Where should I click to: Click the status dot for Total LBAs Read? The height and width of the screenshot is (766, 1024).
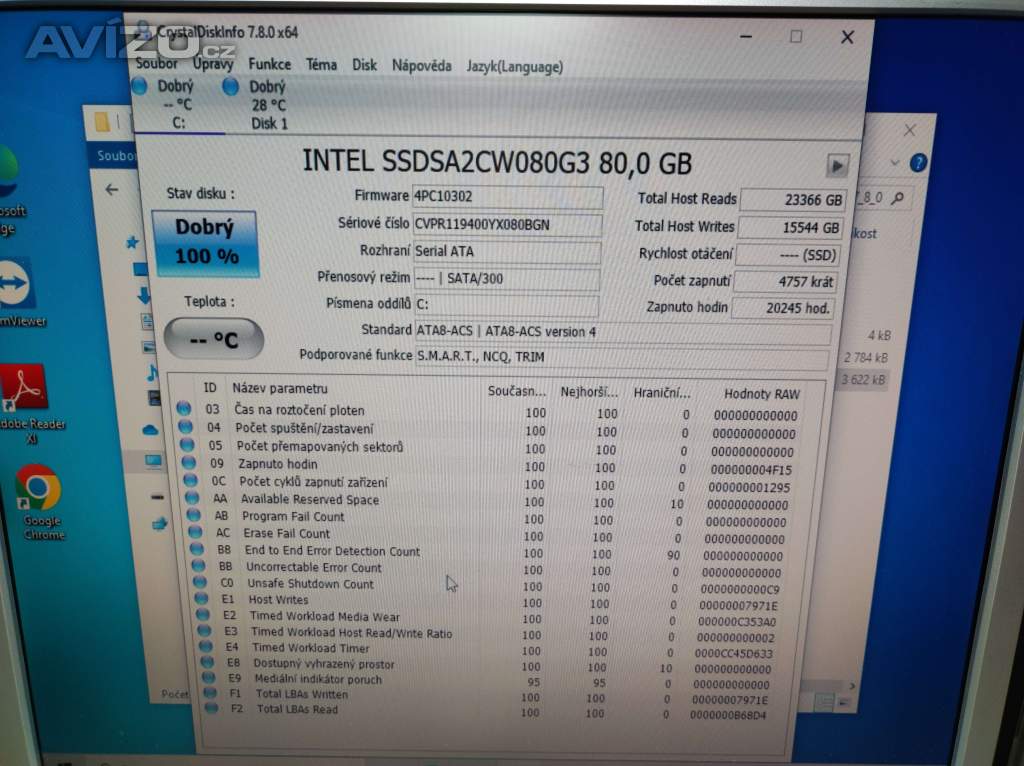click(x=212, y=708)
